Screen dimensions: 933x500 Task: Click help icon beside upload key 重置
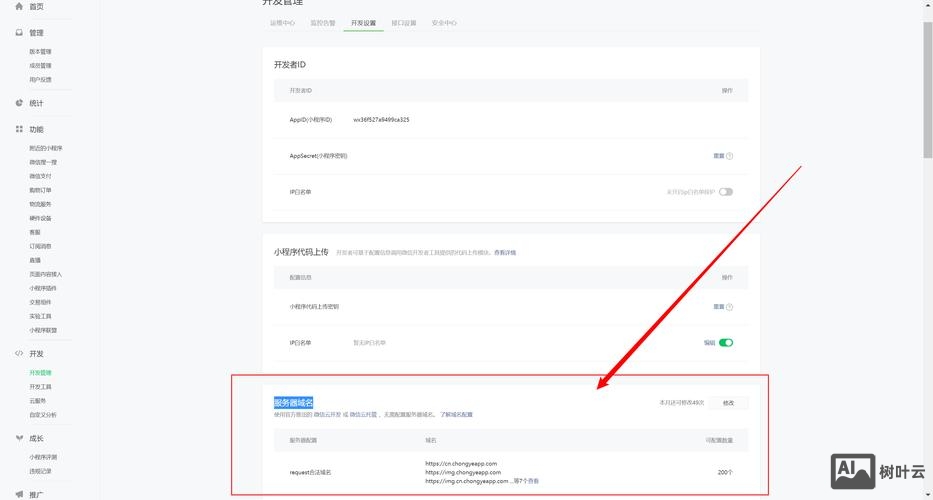[x=730, y=307]
